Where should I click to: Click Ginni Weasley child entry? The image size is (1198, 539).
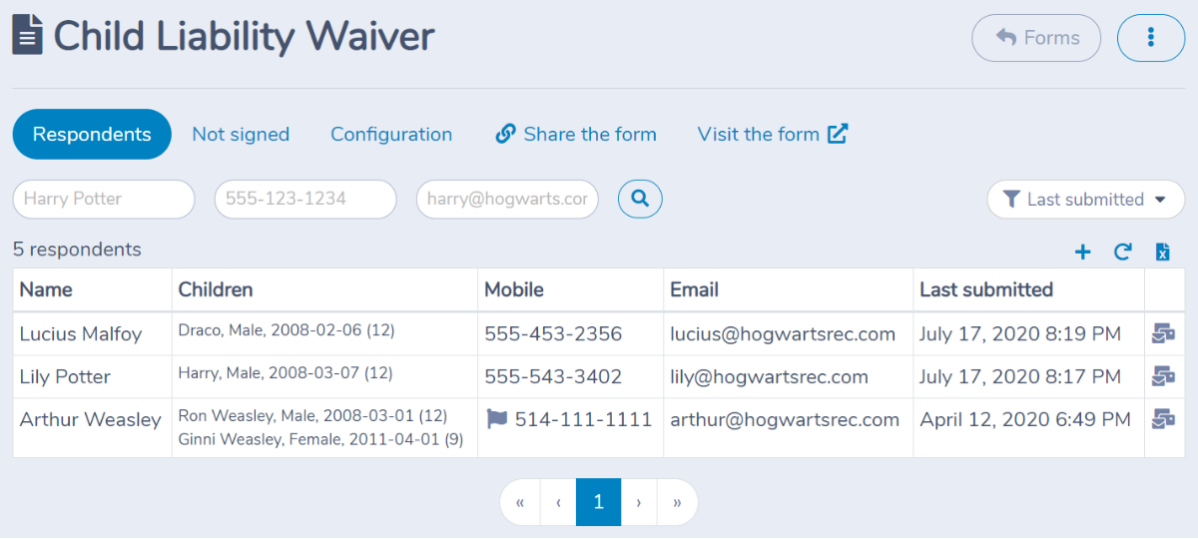point(321,440)
